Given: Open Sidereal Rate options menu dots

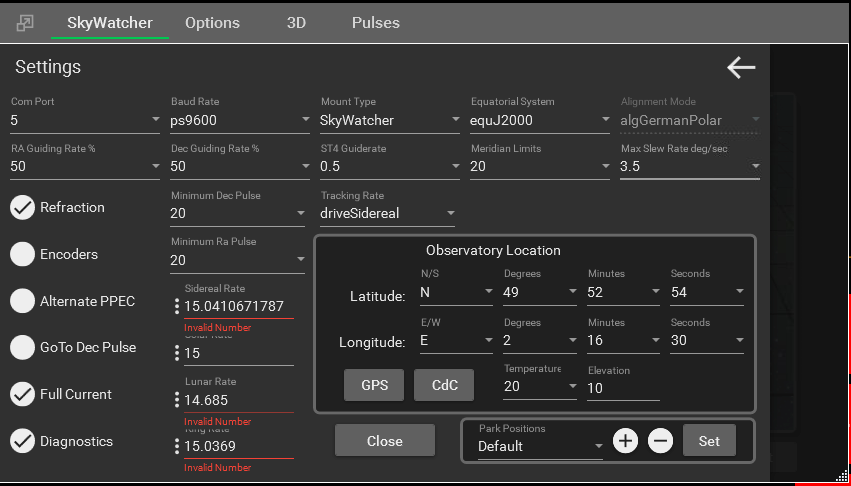Looking at the screenshot, I should [x=176, y=306].
